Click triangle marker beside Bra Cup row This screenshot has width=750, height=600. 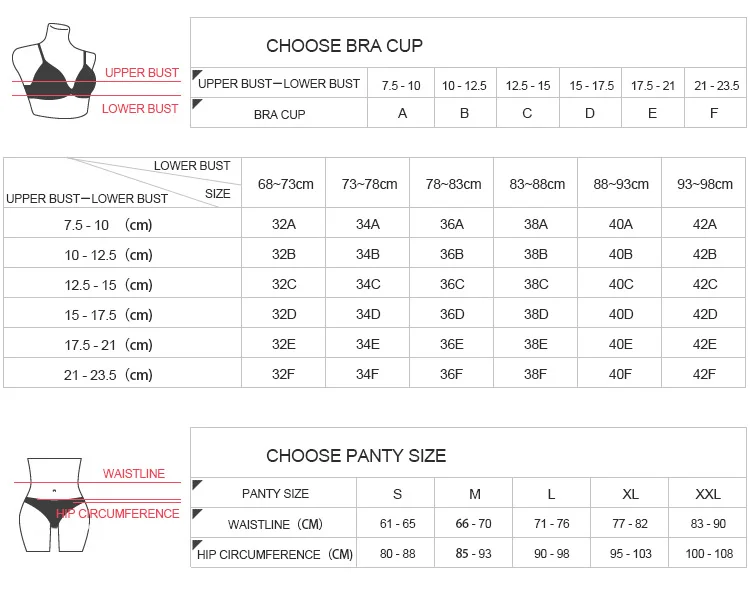(x=197, y=105)
